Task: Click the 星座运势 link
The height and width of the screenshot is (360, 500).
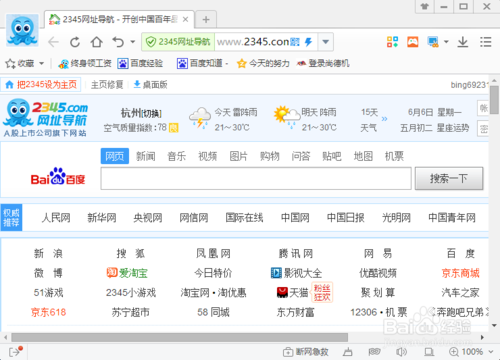Action: coord(453,128)
